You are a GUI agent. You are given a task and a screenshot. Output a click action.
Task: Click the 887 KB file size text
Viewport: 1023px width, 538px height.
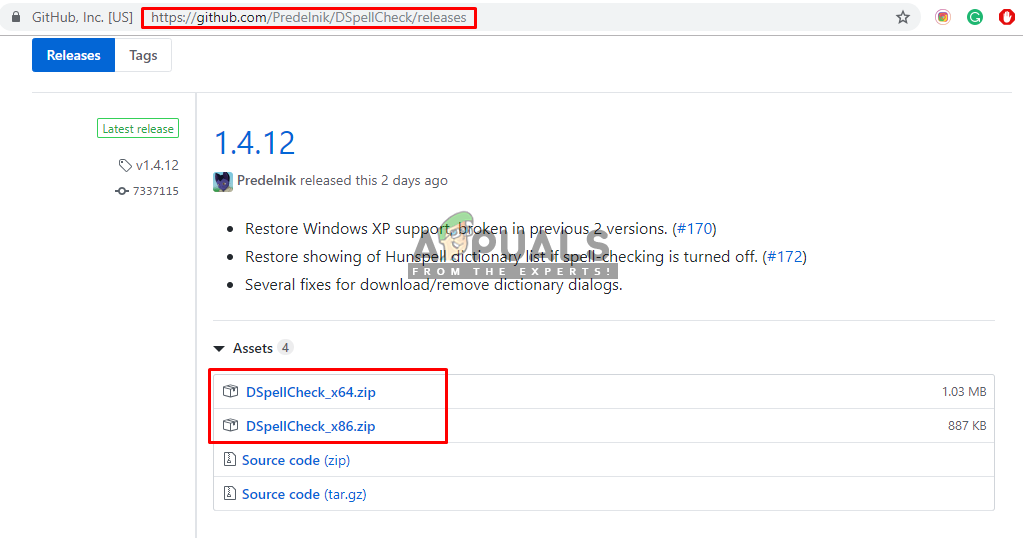(967, 425)
